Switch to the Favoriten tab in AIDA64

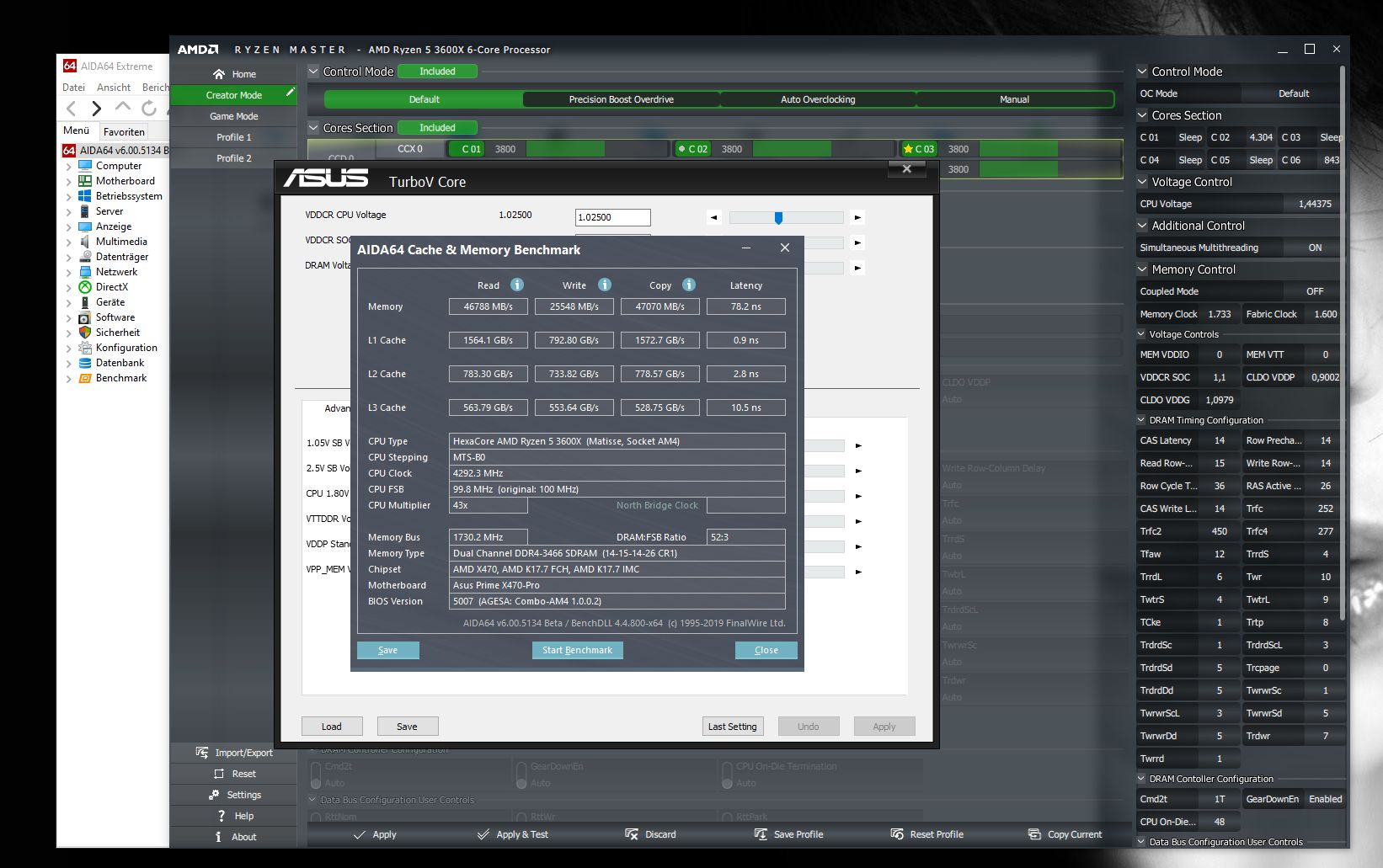[124, 131]
